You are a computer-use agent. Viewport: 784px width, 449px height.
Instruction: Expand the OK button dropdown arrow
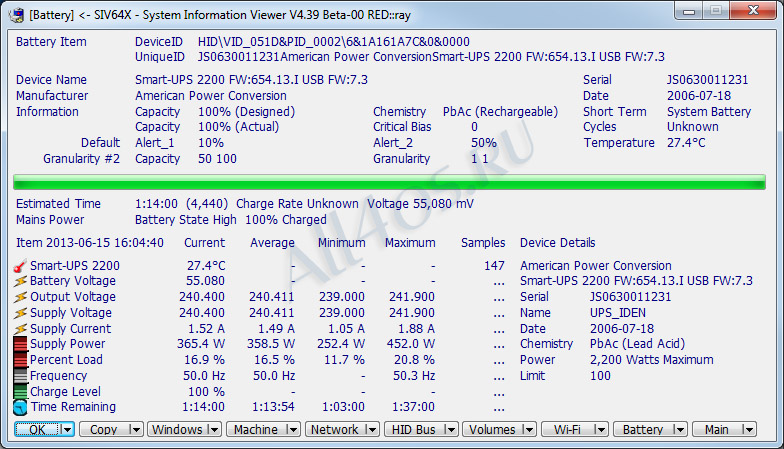coord(67,430)
